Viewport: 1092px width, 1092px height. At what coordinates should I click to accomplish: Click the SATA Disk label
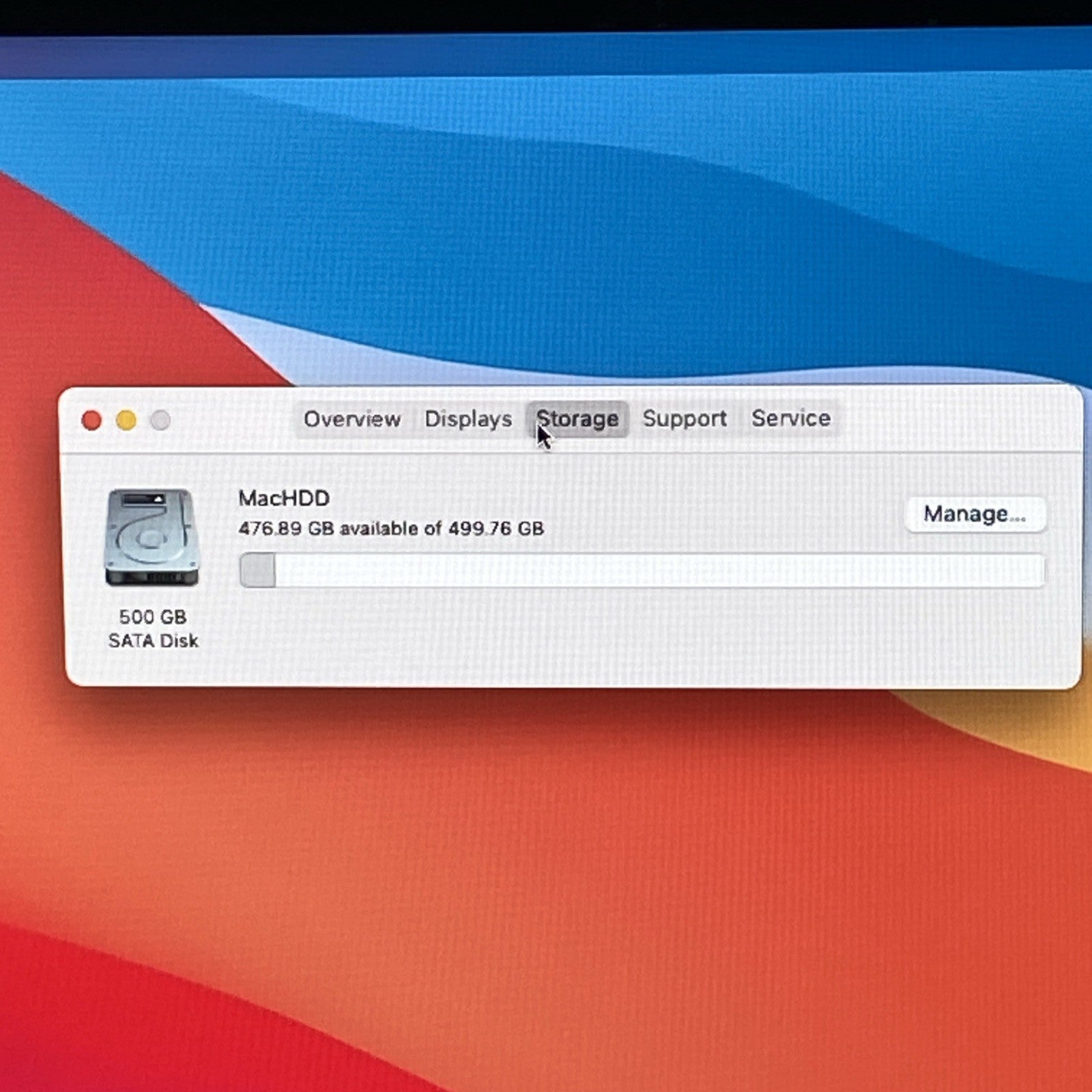point(154,641)
